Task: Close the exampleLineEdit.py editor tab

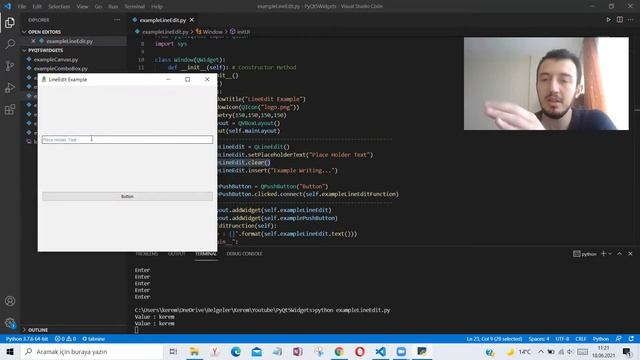Action: point(192,20)
